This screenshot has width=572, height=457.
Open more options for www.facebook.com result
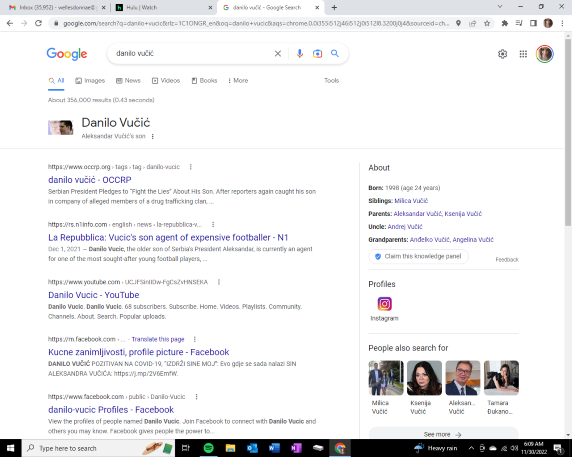(x=196, y=396)
